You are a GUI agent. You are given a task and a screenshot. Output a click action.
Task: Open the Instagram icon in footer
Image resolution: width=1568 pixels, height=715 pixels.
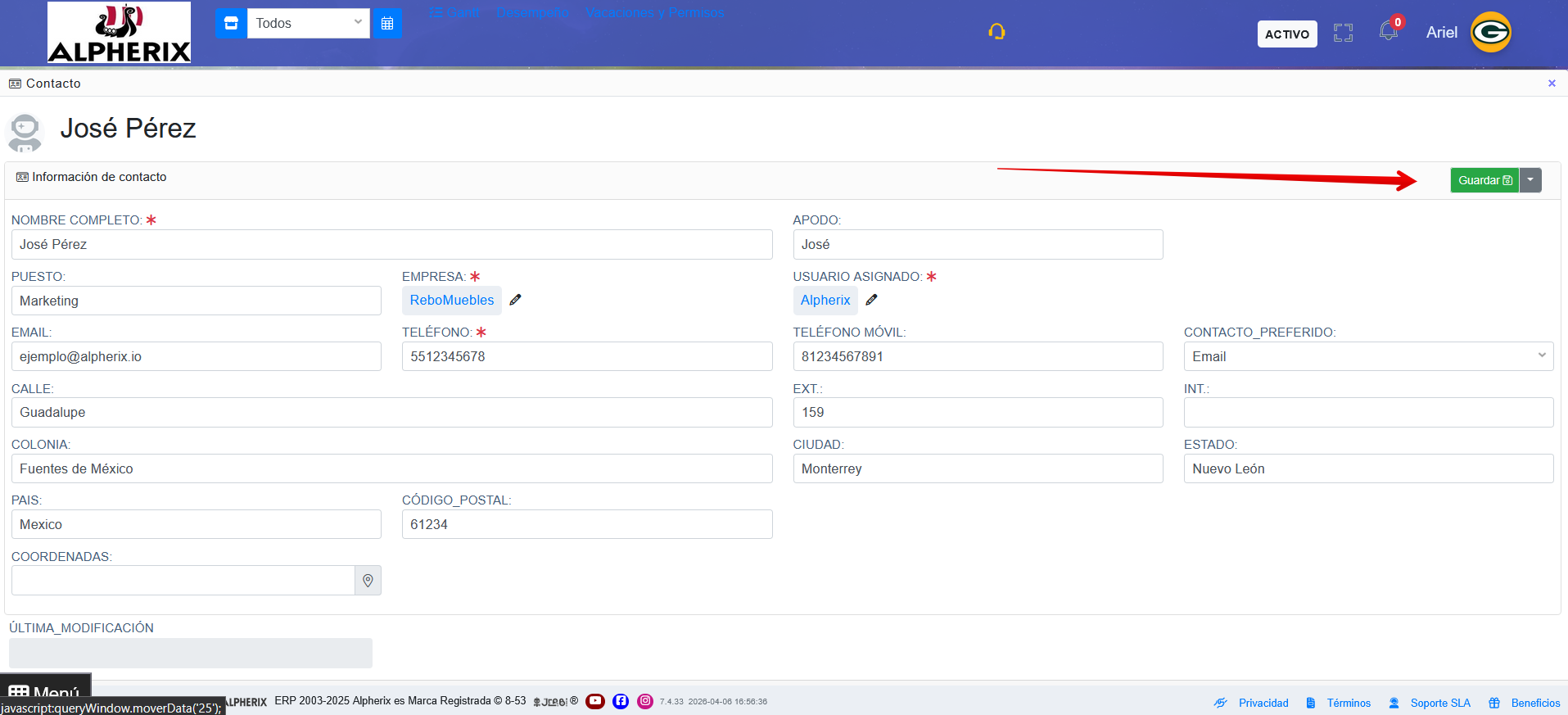(645, 701)
